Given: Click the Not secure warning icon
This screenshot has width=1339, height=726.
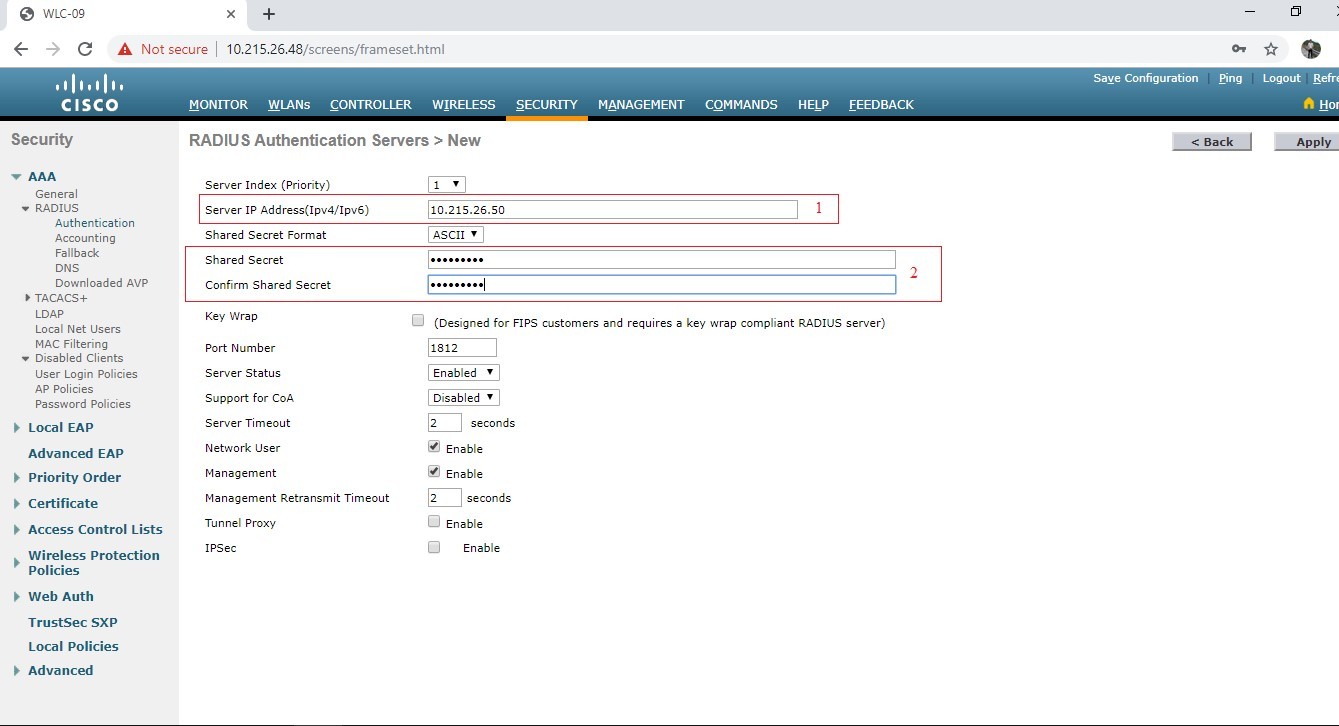Looking at the screenshot, I should [x=125, y=49].
